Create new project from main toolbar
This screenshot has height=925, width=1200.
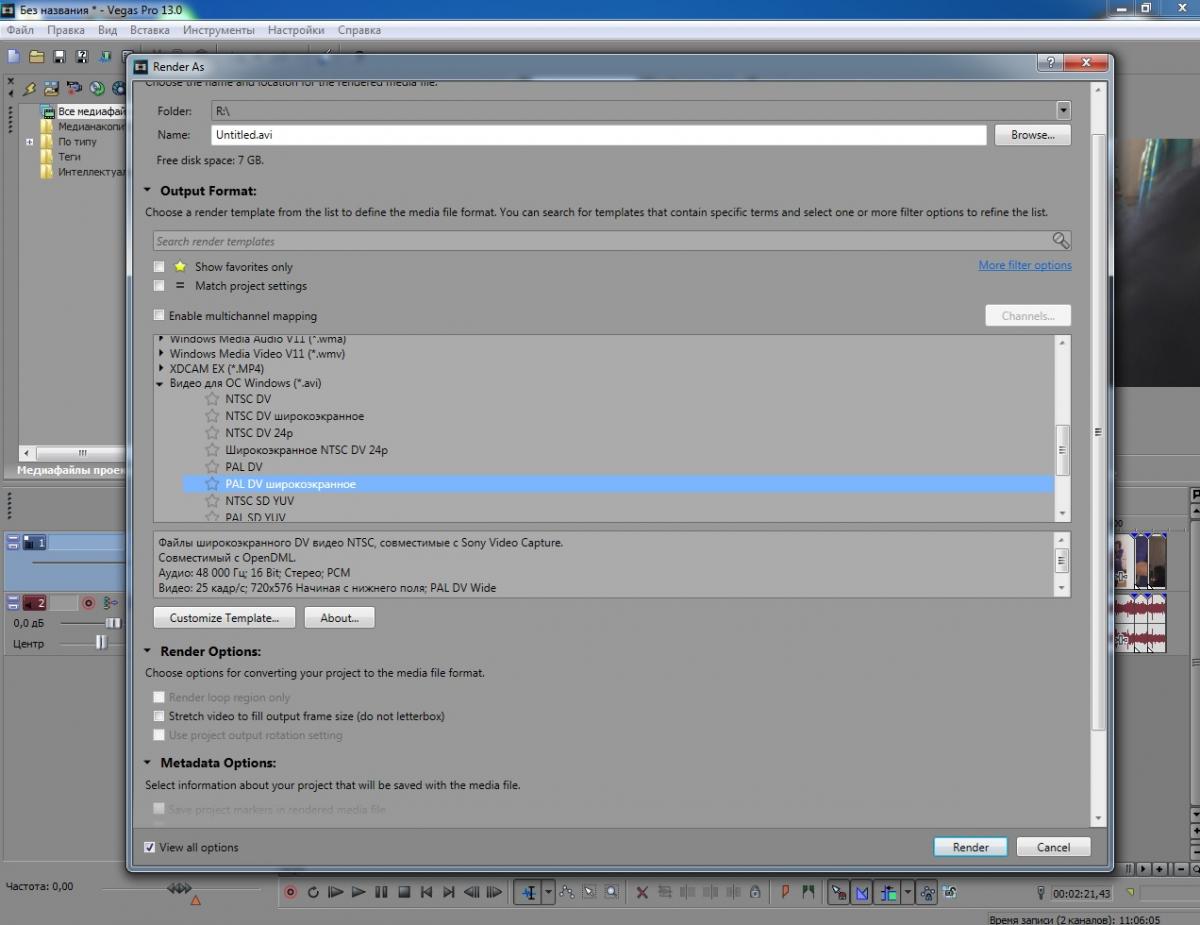(x=13, y=56)
